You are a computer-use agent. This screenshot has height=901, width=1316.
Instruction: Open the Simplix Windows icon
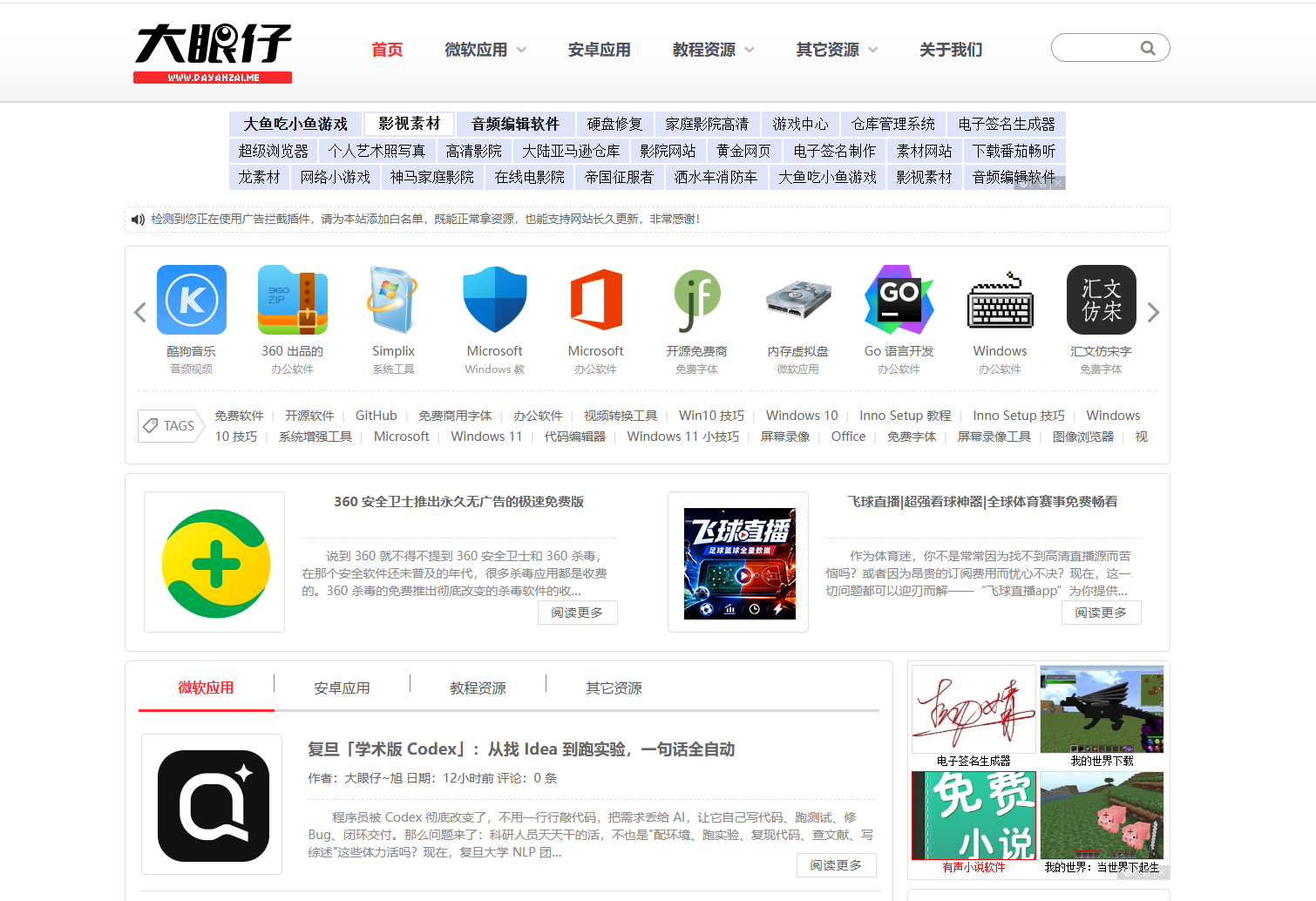click(x=393, y=300)
